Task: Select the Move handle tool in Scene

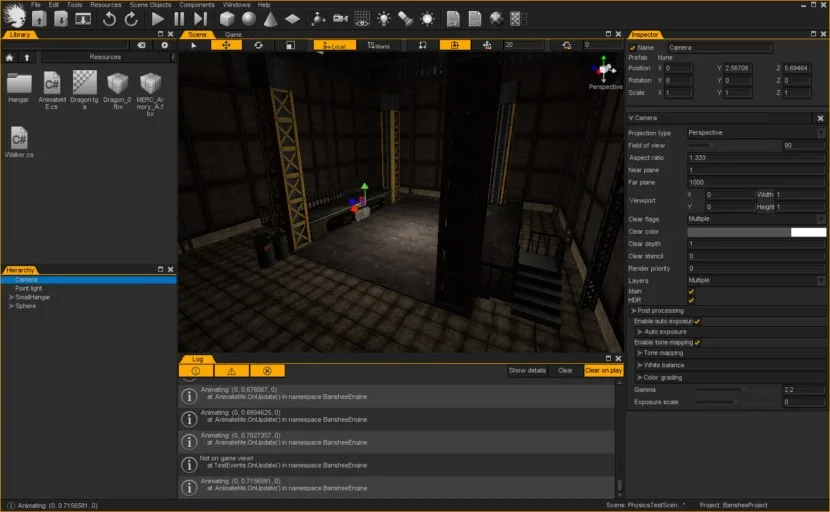Action: click(x=226, y=45)
